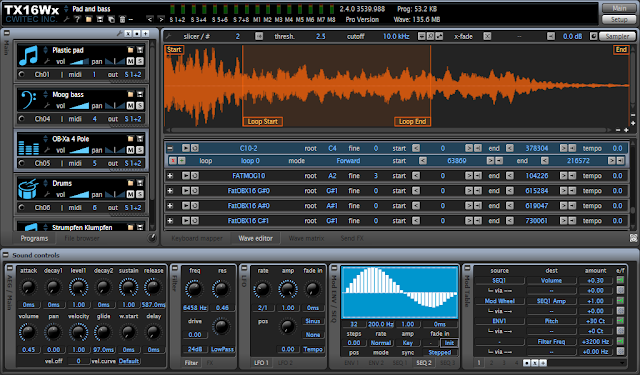Click the previous bank arrow in header
This screenshot has height=375, width=640.
click(x=150, y=19)
